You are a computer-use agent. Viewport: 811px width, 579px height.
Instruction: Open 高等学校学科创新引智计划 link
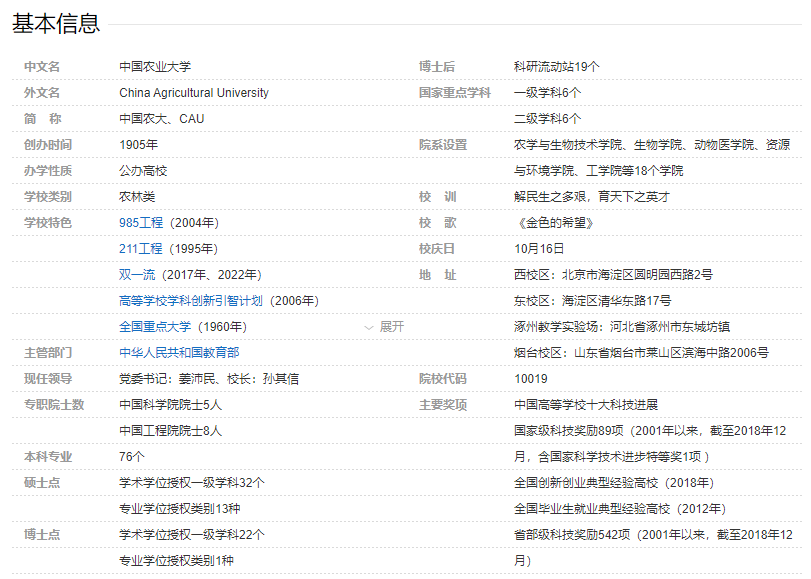coord(191,301)
